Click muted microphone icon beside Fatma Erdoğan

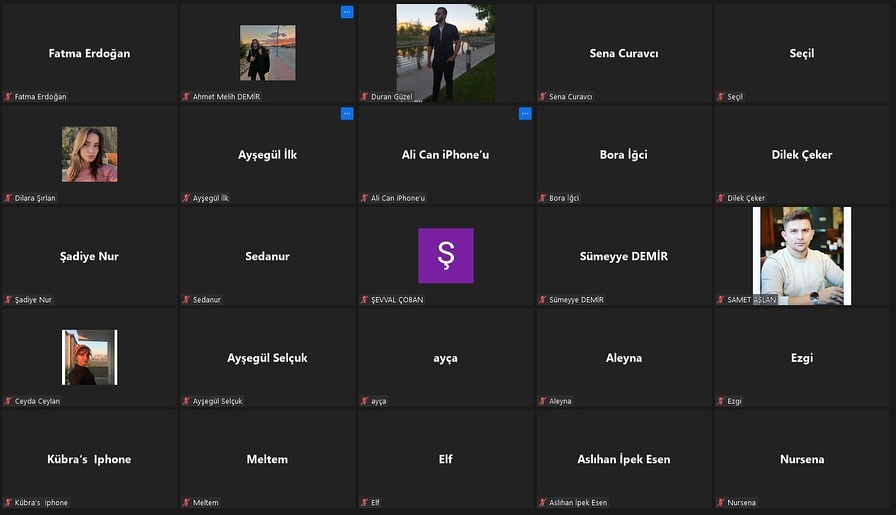[x=8, y=97]
